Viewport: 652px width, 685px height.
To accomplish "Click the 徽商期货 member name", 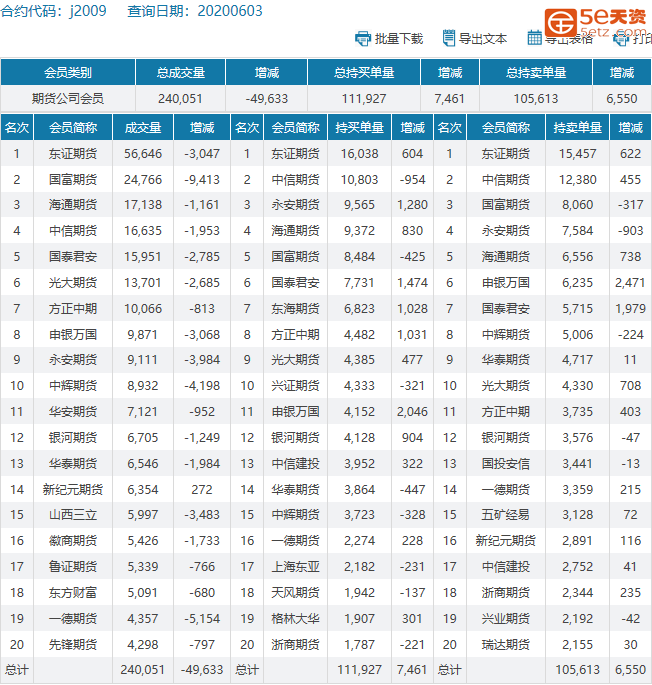I will click(x=73, y=541).
